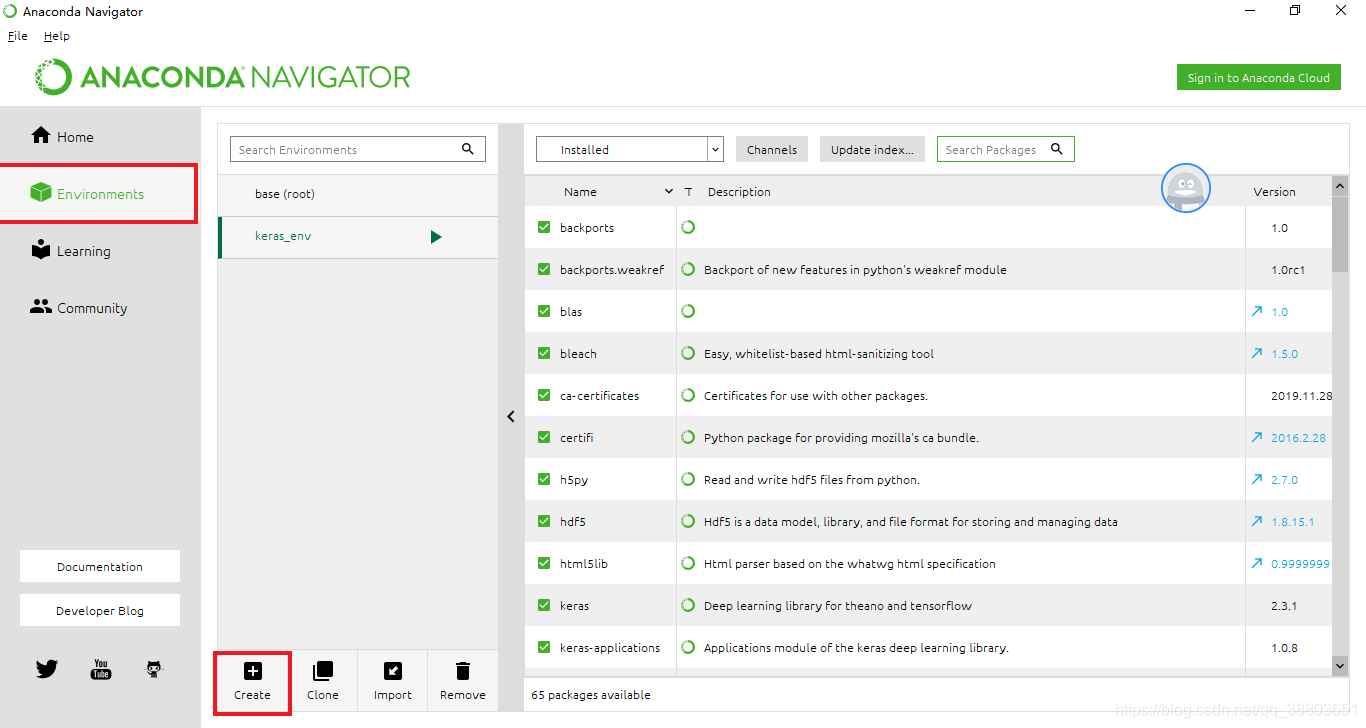This screenshot has height=728, width=1366.
Task: Toggle the hdf5 package checkbox
Action: [x=544, y=521]
